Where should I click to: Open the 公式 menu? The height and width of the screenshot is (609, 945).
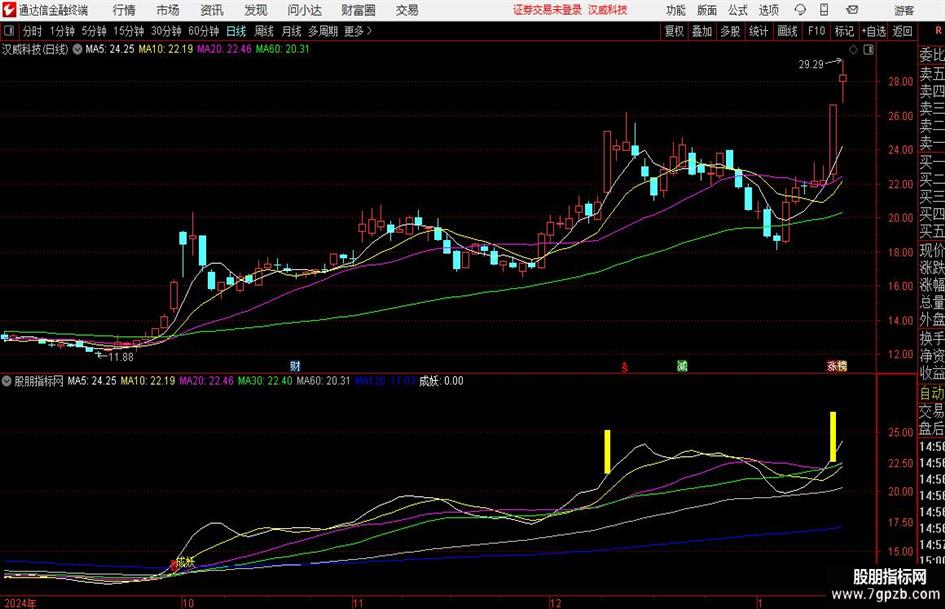tap(738, 10)
